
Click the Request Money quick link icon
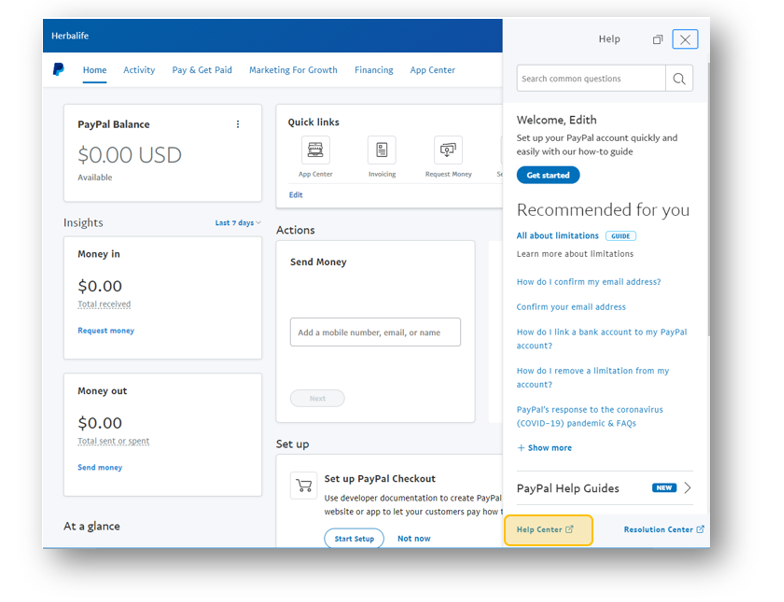448,150
